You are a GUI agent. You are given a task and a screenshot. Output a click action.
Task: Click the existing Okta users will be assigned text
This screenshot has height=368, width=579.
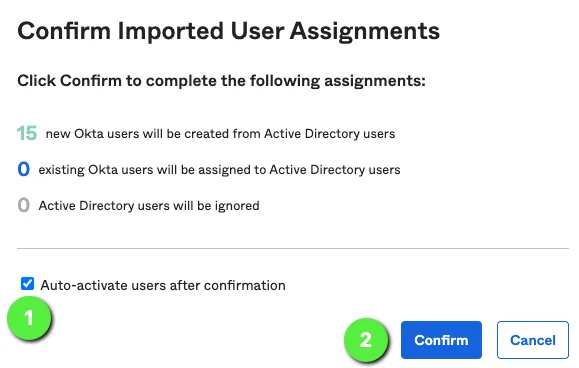coord(219,170)
